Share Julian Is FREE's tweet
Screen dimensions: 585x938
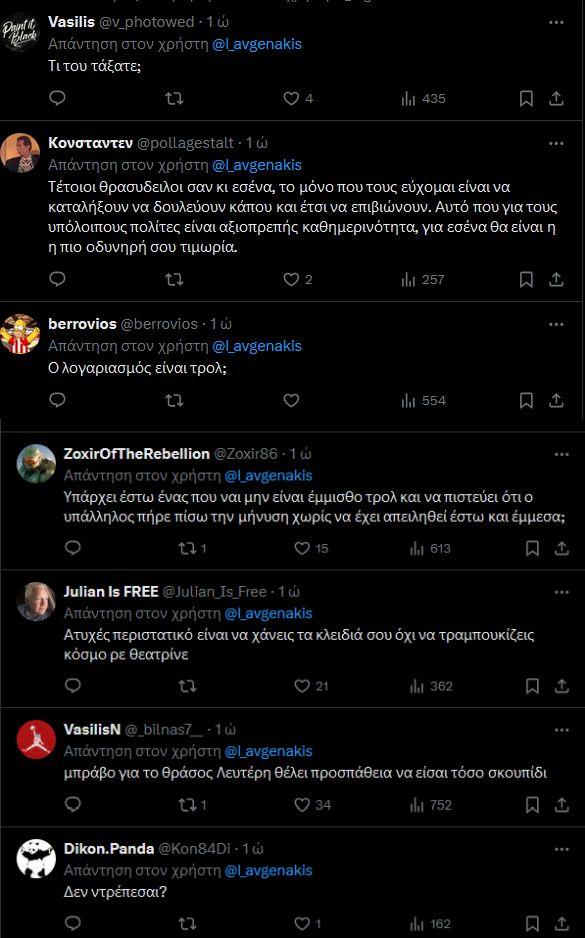click(562, 686)
